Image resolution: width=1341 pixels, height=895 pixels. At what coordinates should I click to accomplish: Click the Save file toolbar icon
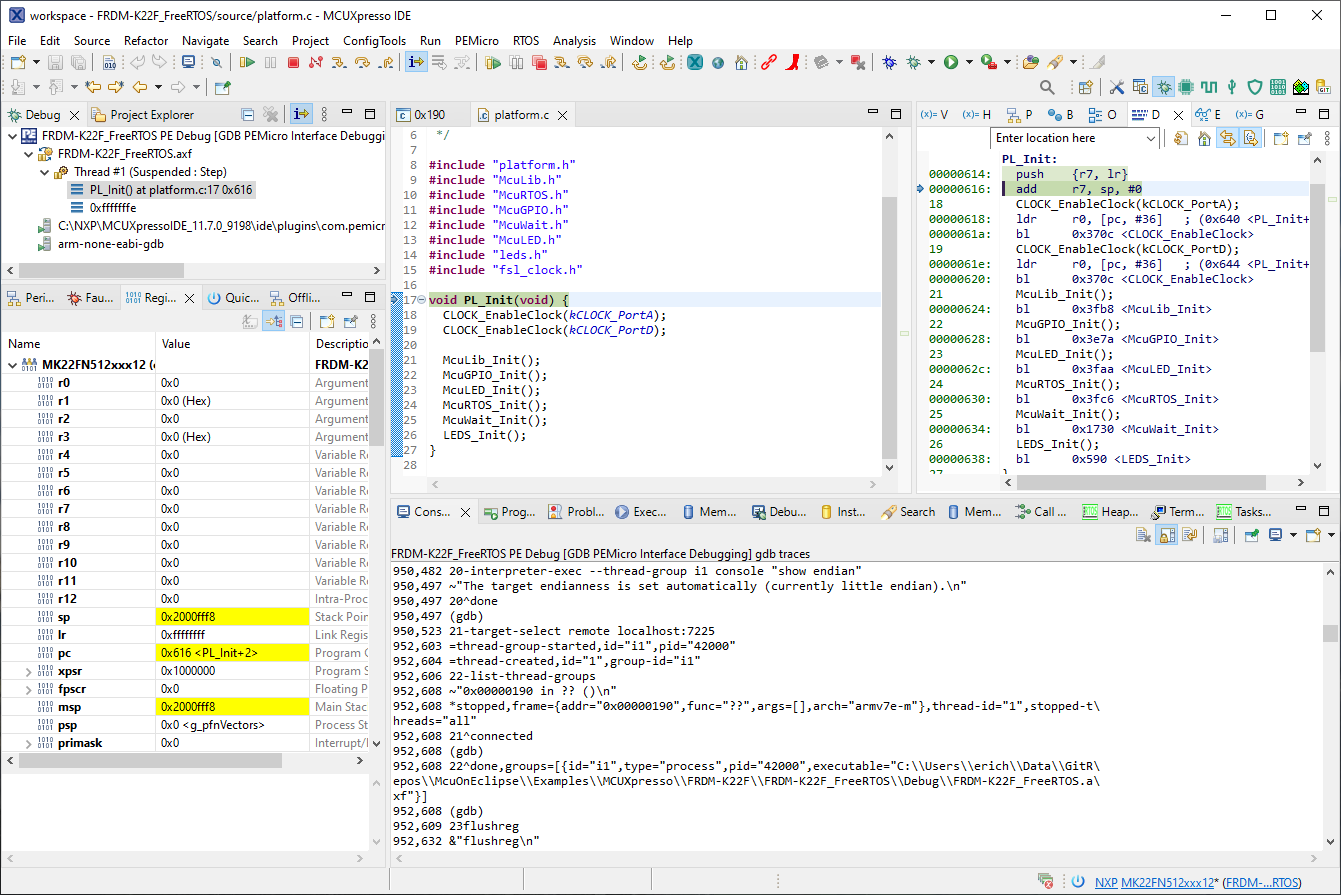pyautogui.click(x=54, y=62)
